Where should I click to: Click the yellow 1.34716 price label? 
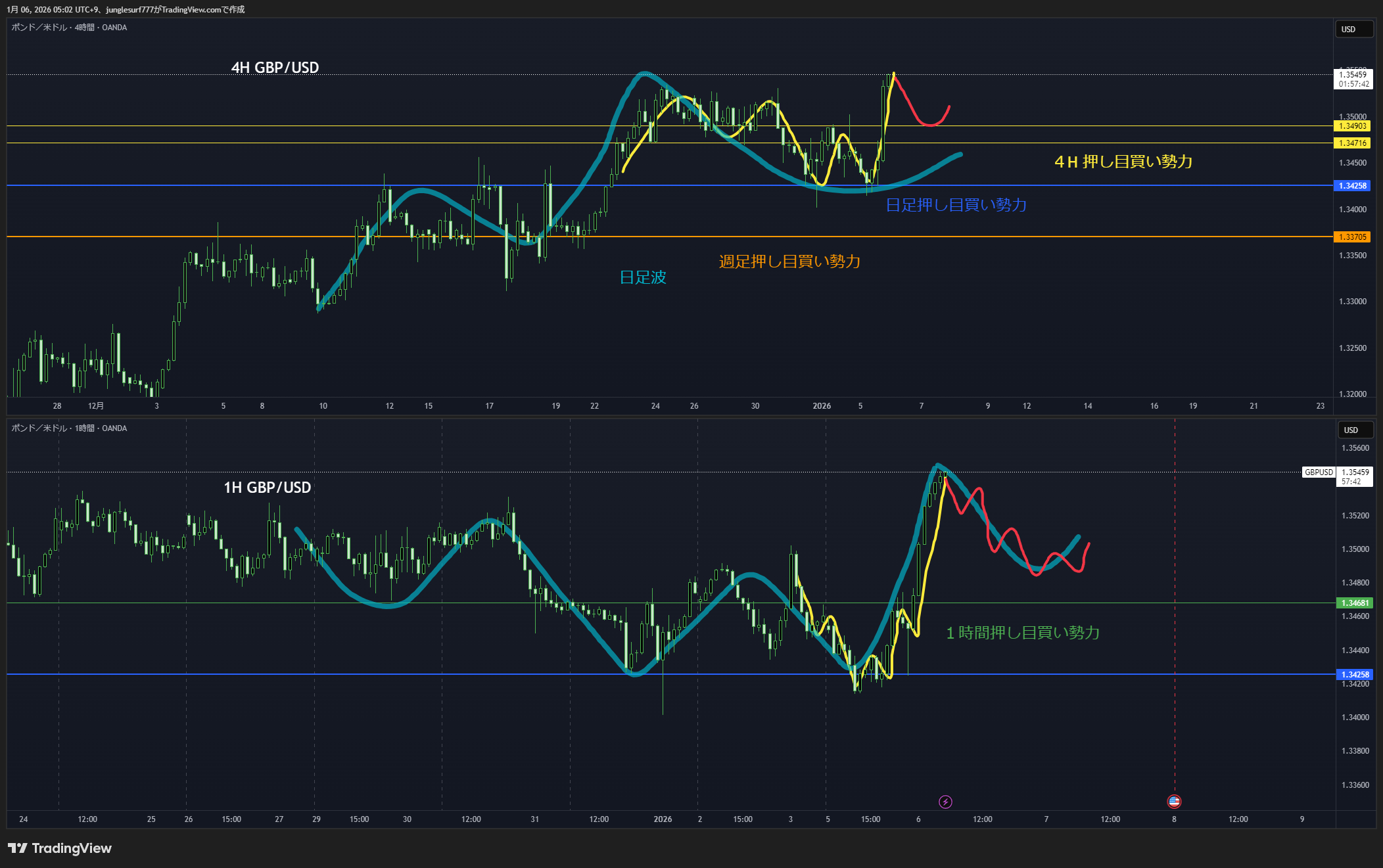coord(1352,143)
